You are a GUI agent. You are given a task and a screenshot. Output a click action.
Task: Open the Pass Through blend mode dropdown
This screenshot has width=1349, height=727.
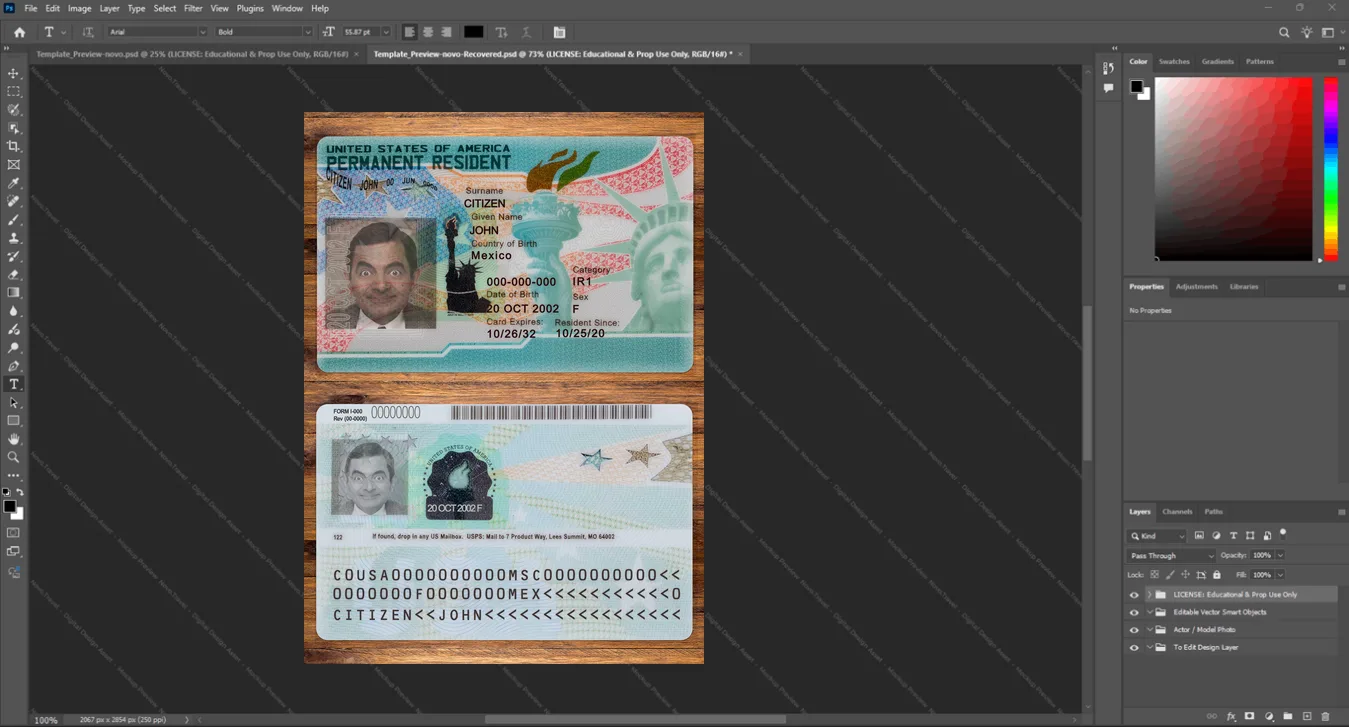click(x=1171, y=555)
